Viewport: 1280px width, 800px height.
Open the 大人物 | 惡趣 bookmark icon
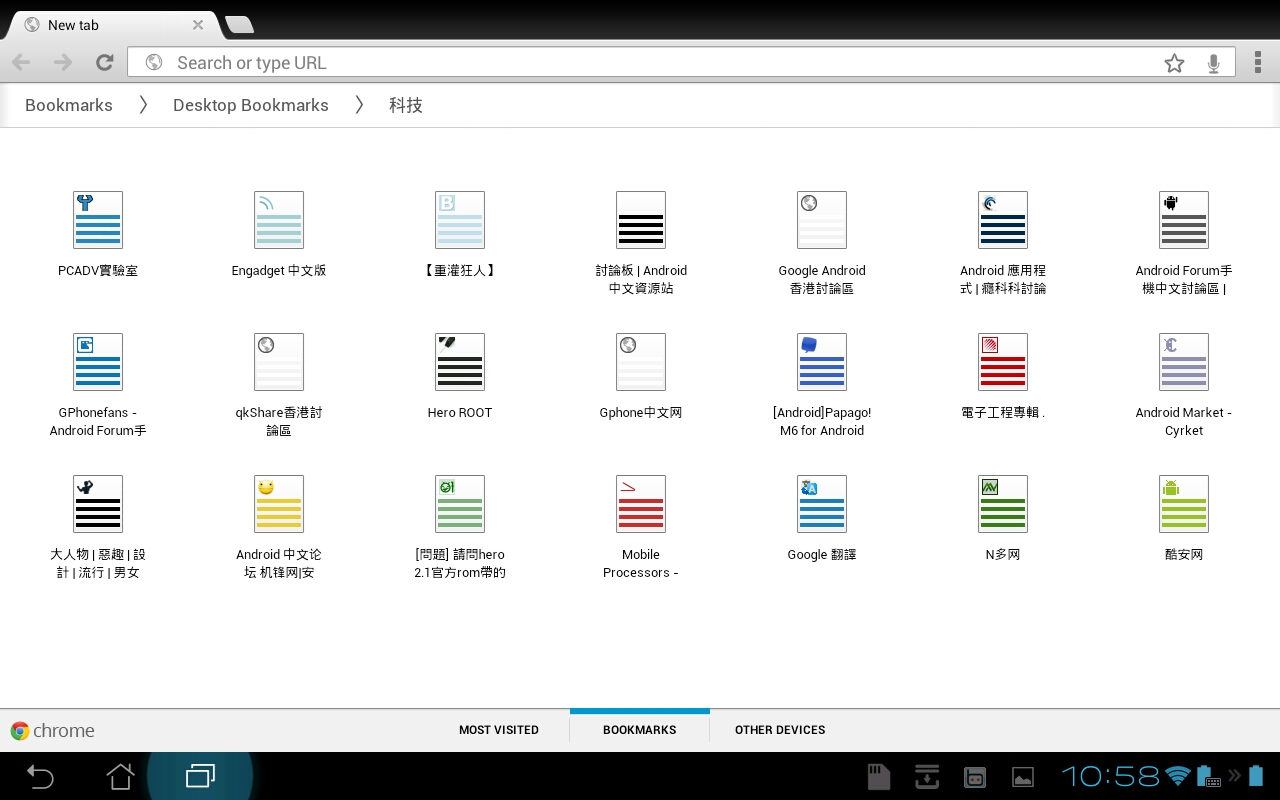98,504
